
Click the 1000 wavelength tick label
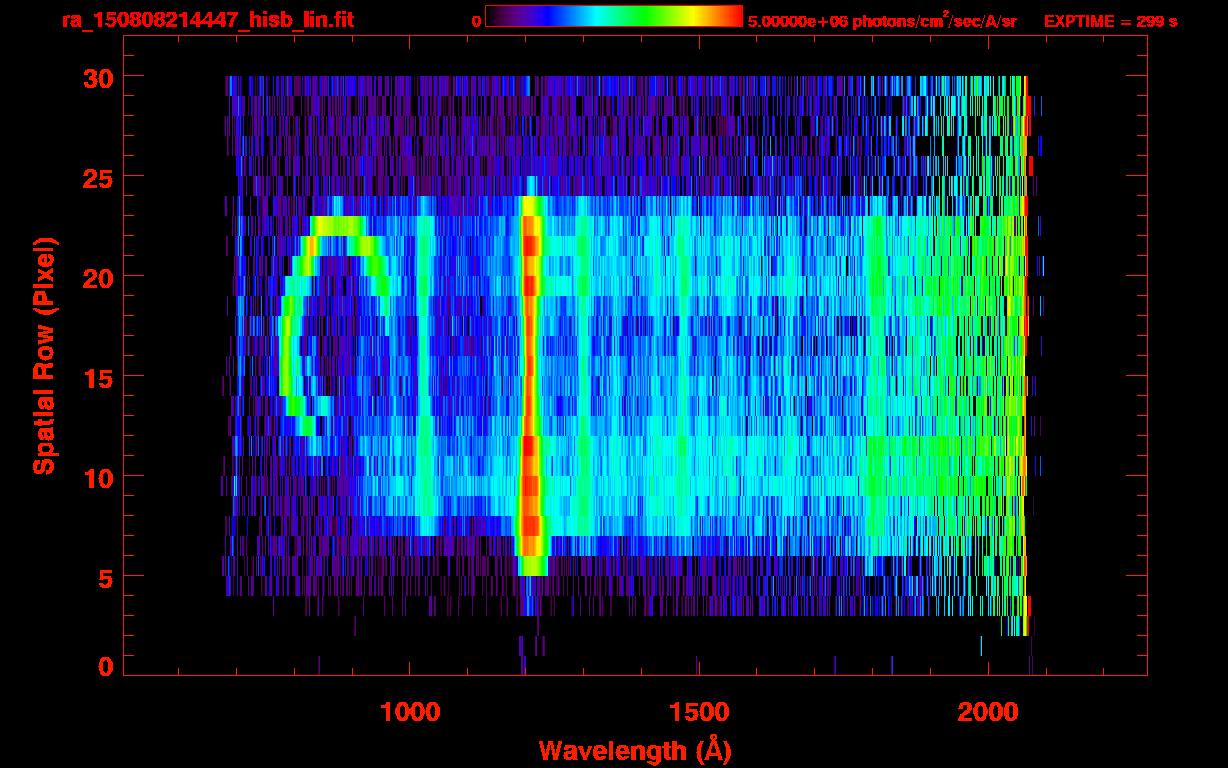(x=410, y=712)
